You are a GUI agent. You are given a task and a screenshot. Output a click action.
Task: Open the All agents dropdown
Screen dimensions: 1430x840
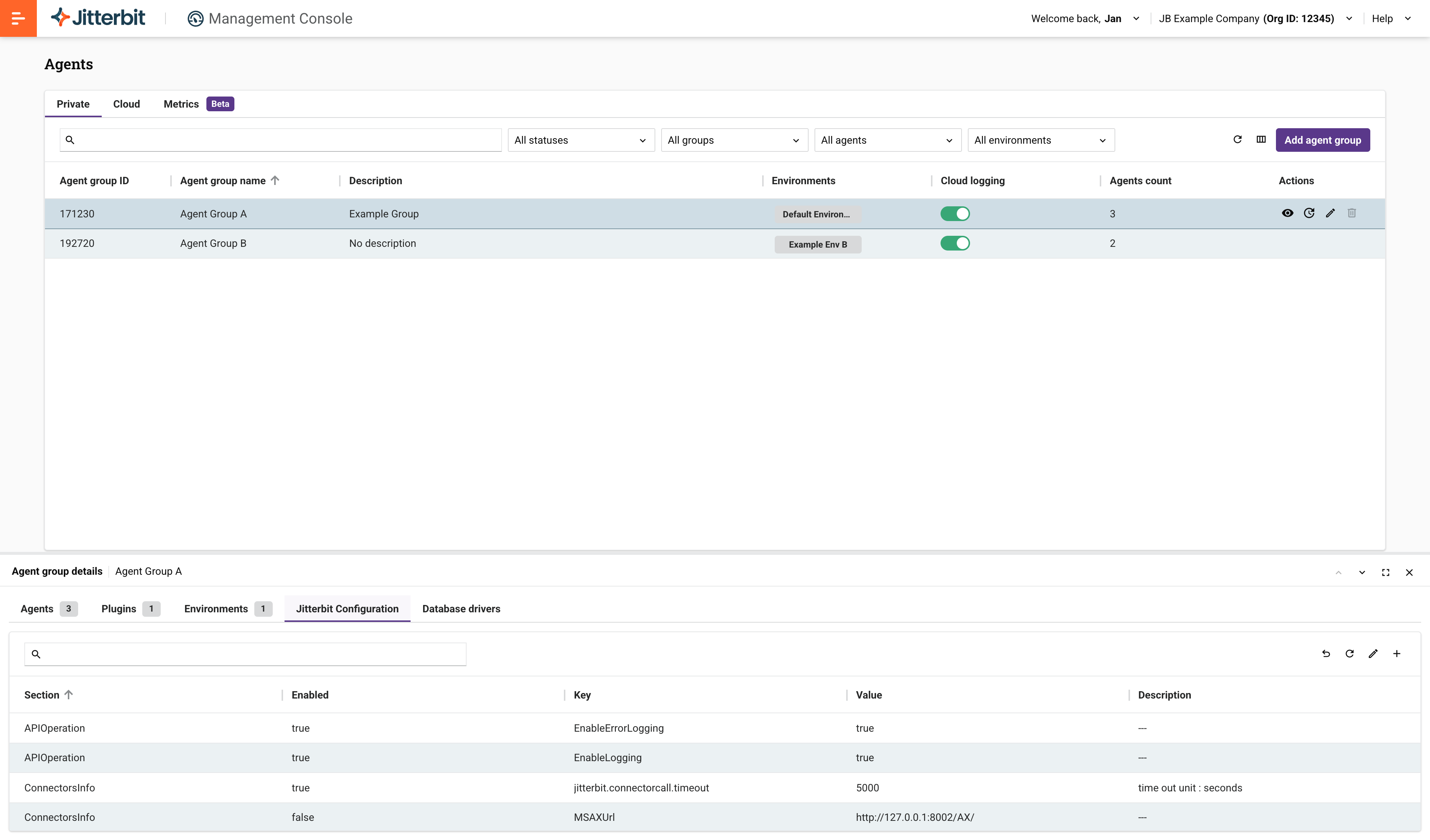[x=887, y=140]
